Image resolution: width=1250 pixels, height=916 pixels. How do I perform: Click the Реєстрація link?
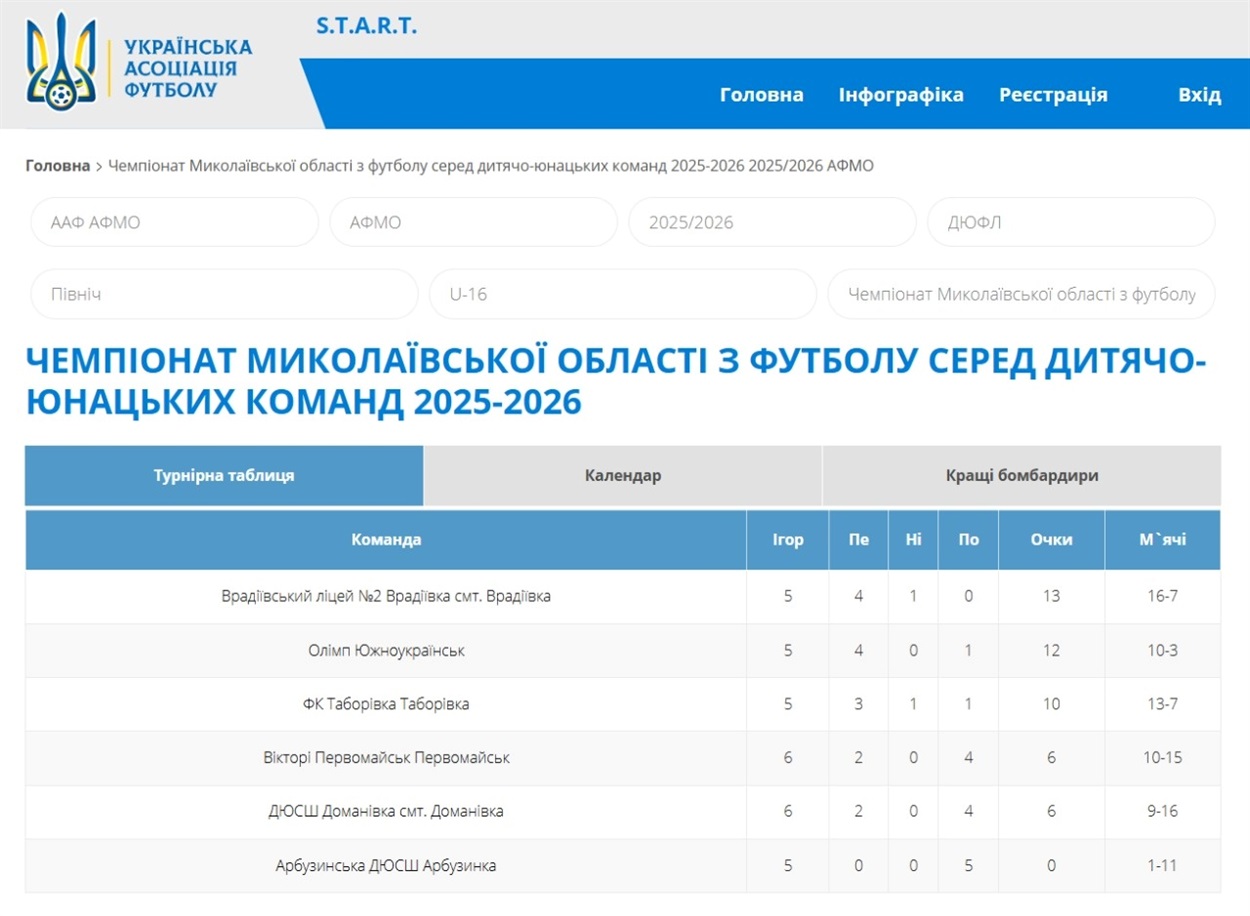click(1053, 94)
